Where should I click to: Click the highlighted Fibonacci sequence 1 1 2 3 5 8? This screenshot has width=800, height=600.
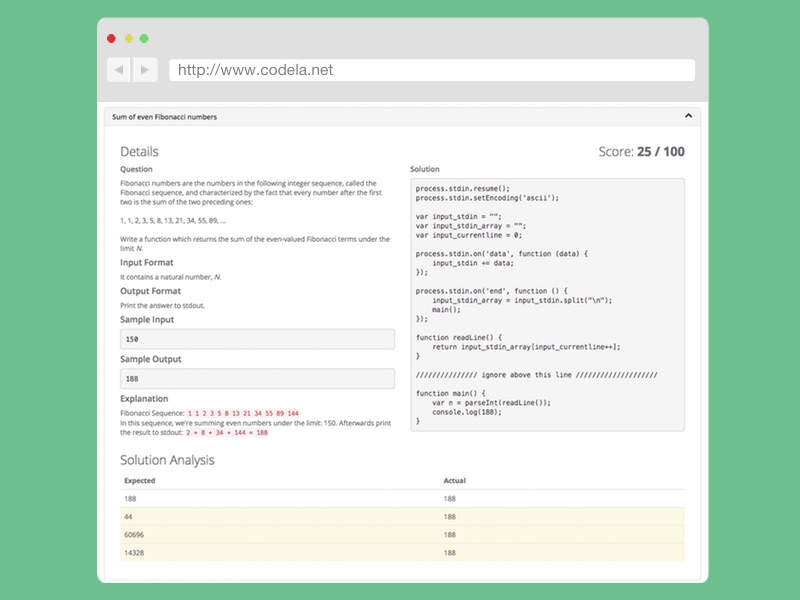[x=243, y=413]
